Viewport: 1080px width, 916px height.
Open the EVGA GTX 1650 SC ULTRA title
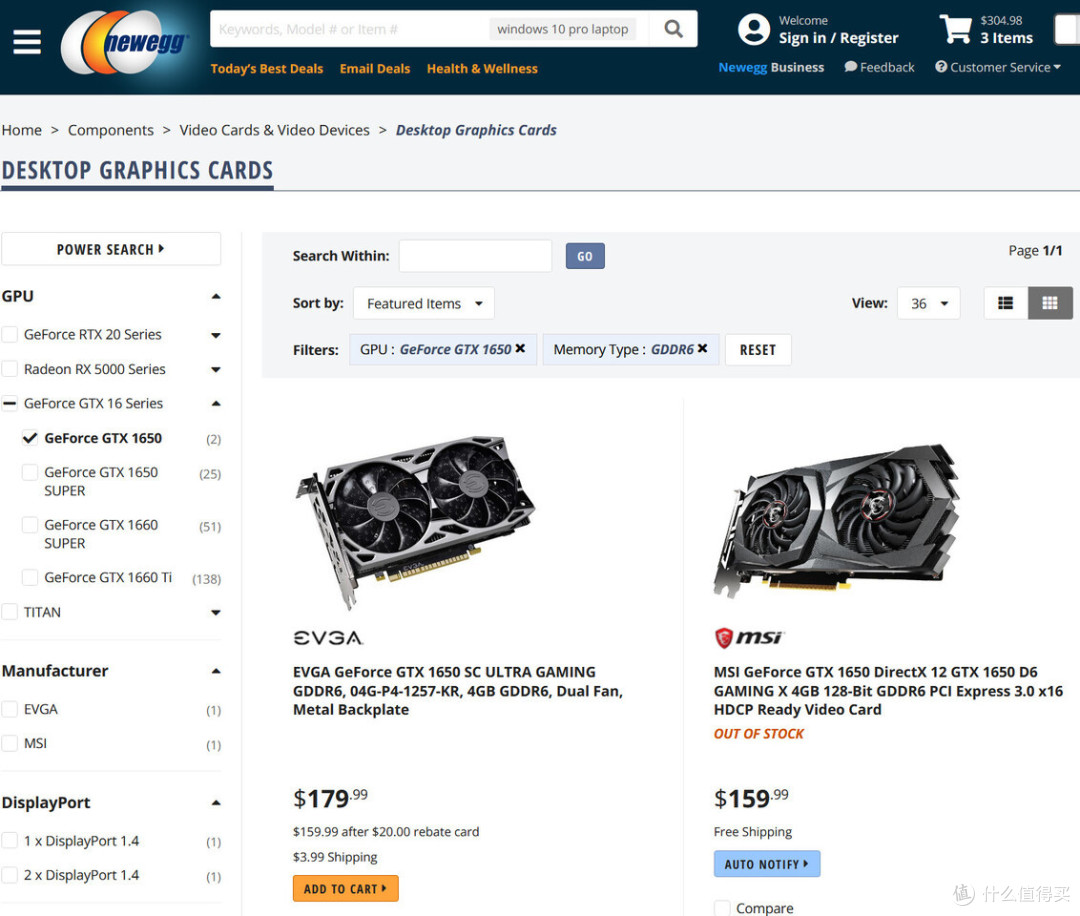(457, 691)
